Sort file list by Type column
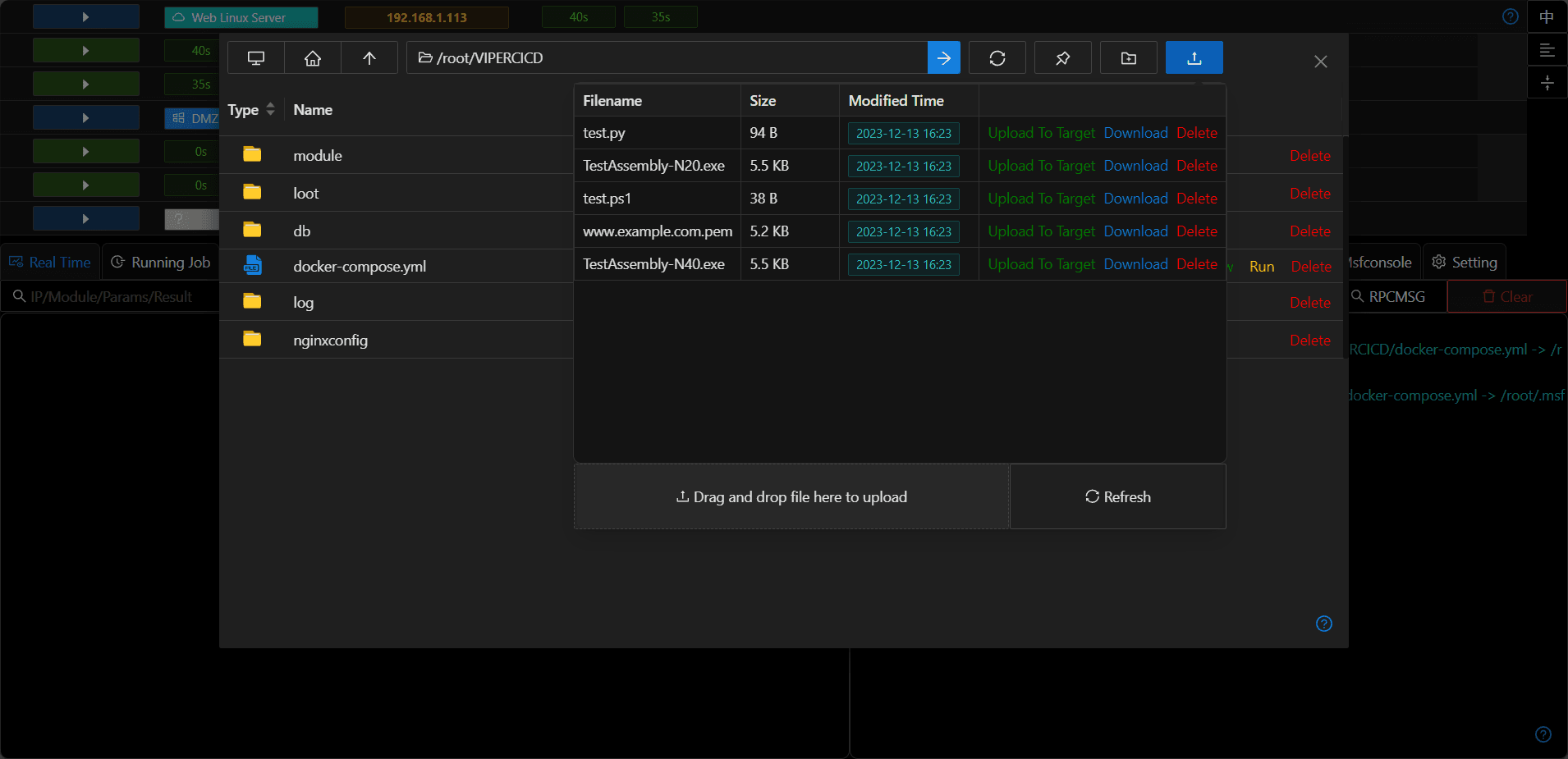 [x=251, y=110]
